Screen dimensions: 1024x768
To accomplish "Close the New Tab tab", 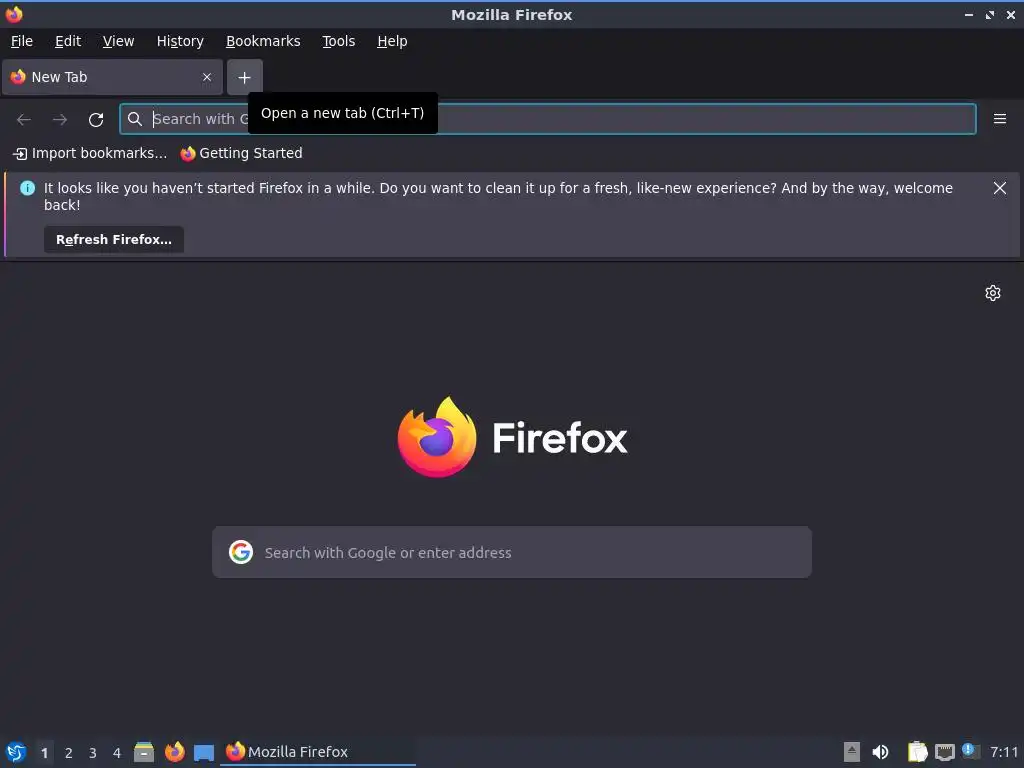I will coord(207,77).
